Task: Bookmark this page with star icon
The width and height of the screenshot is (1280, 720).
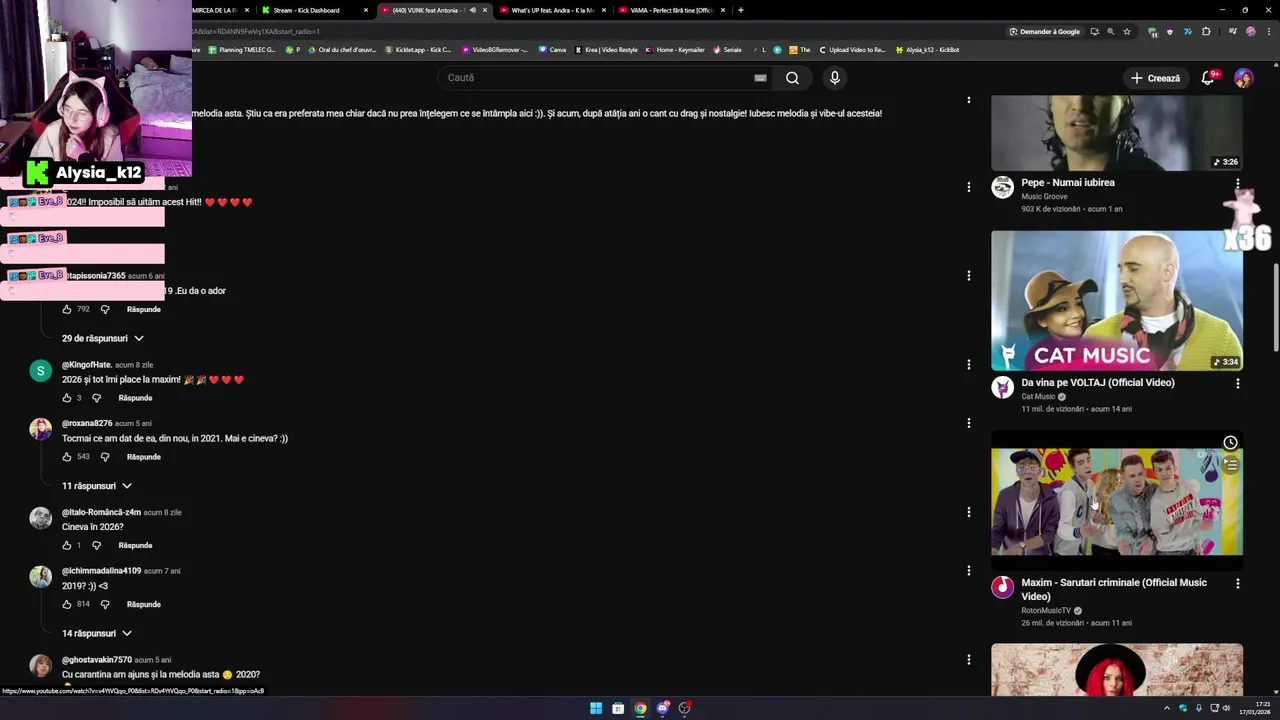Action: tap(1127, 31)
